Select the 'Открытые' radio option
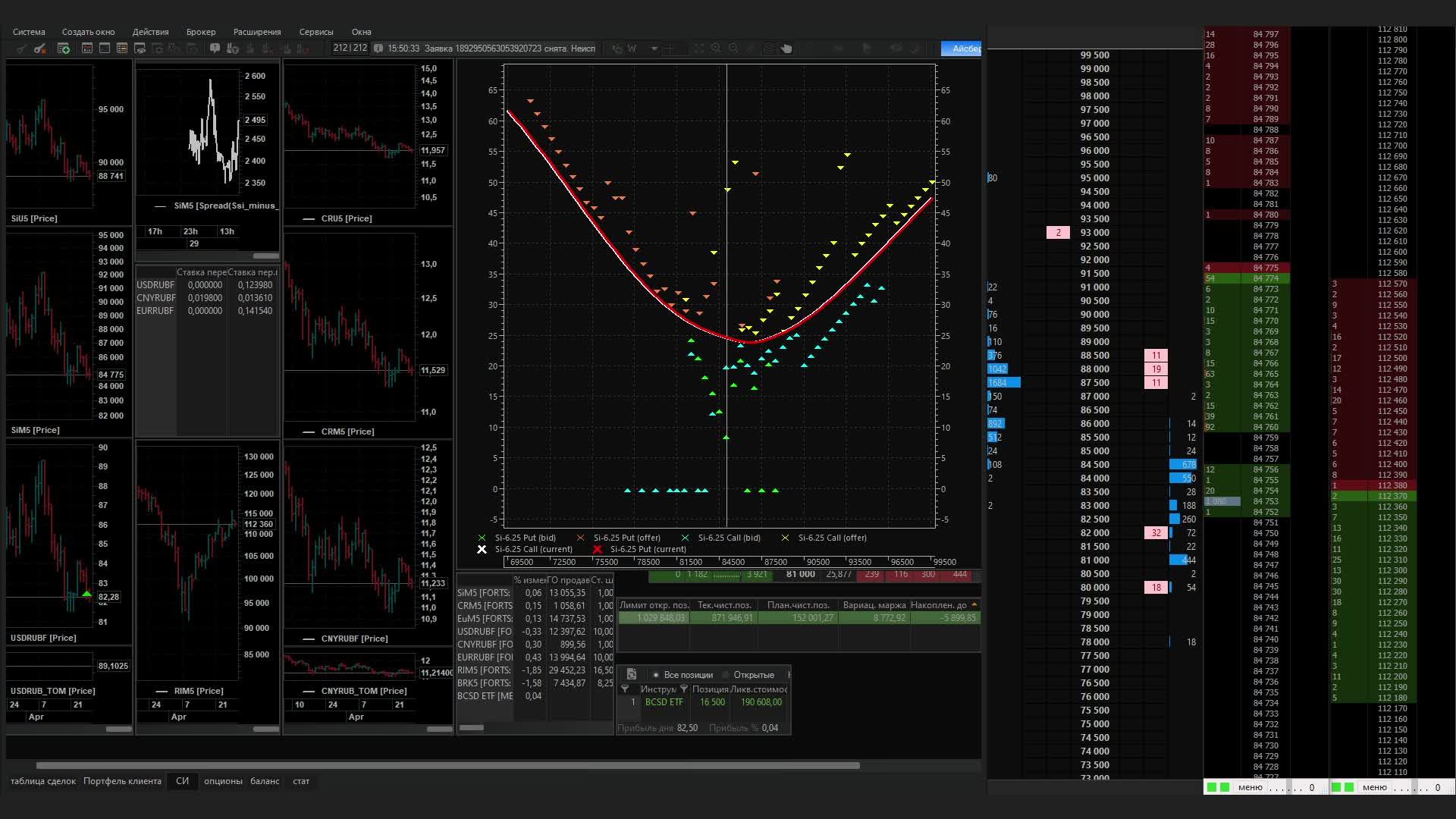 click(x=726, y=675)
